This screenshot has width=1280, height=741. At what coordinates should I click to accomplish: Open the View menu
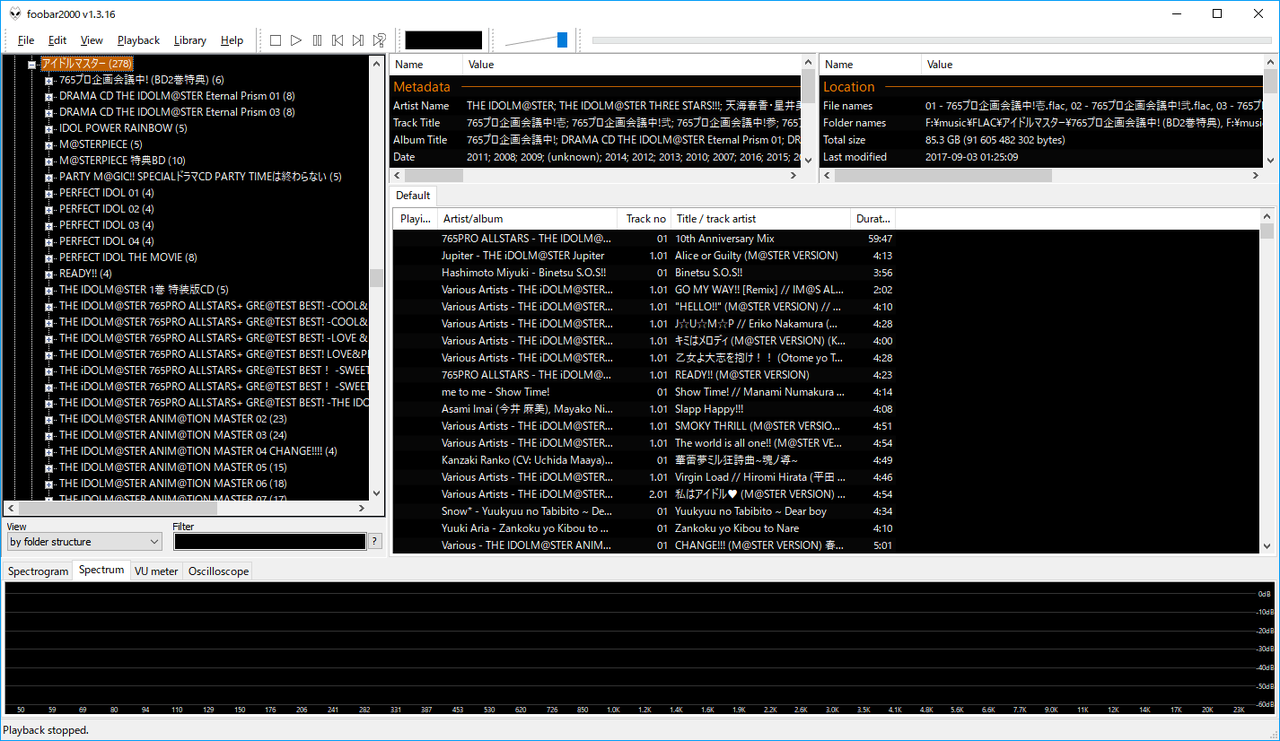[92, 40]
